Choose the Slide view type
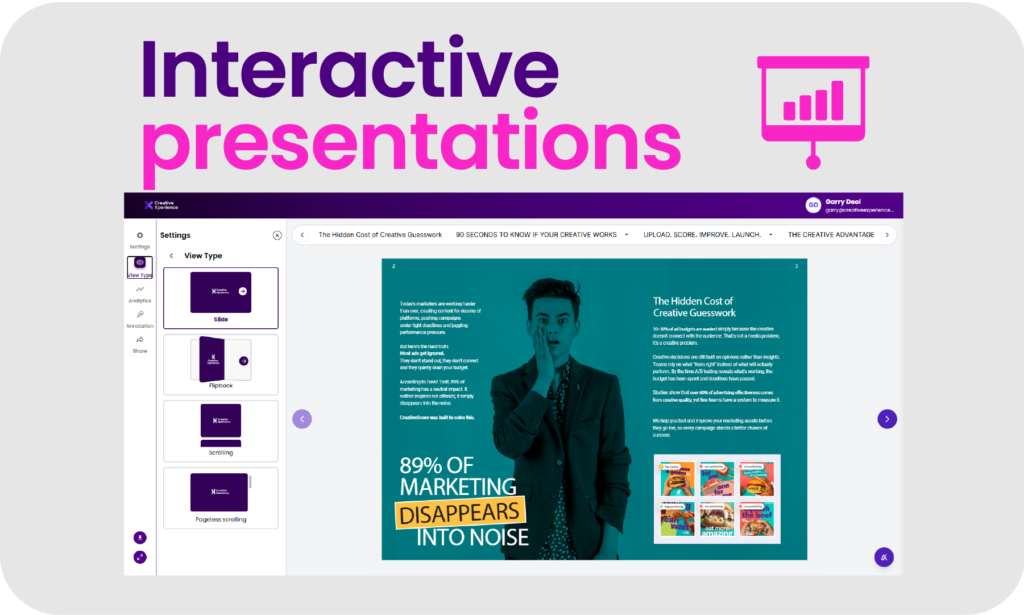This screenshot has width=1024, height=615. 221,297
